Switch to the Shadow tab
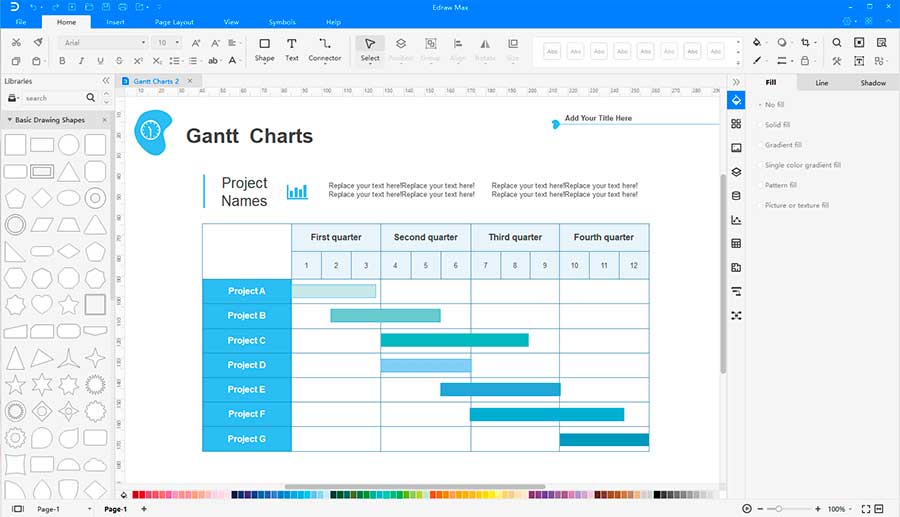This screenshot has height=517, width=900. 872,83
